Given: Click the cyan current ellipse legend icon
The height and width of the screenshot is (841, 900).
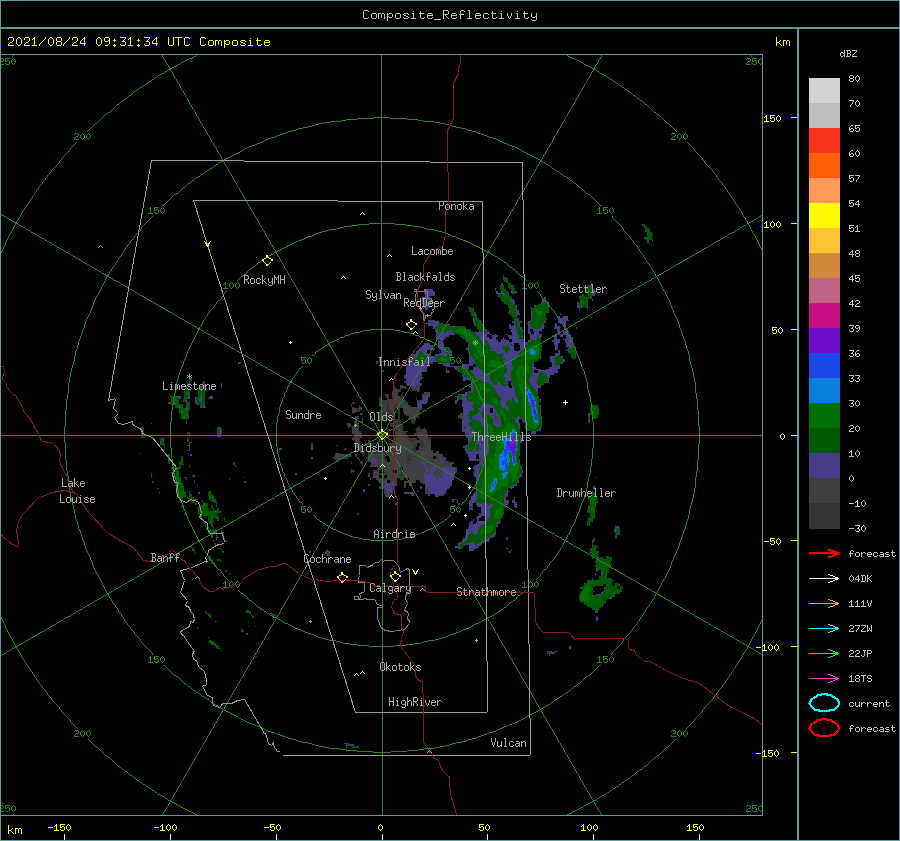Looking at the screenshot, I should pyautogui.click(x=824, y=703).
